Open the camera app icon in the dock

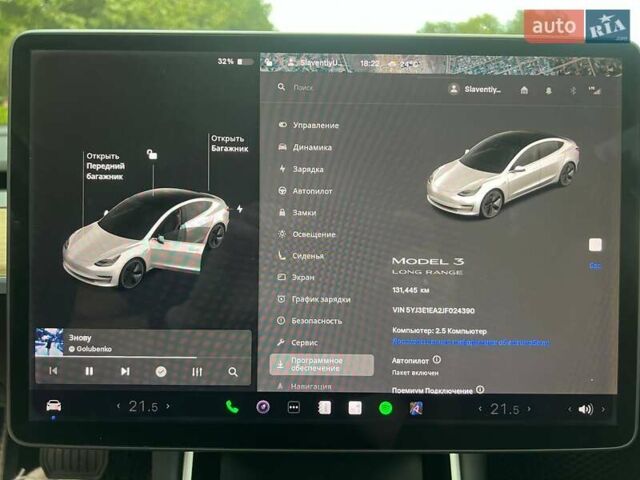(x=263, y=407)
